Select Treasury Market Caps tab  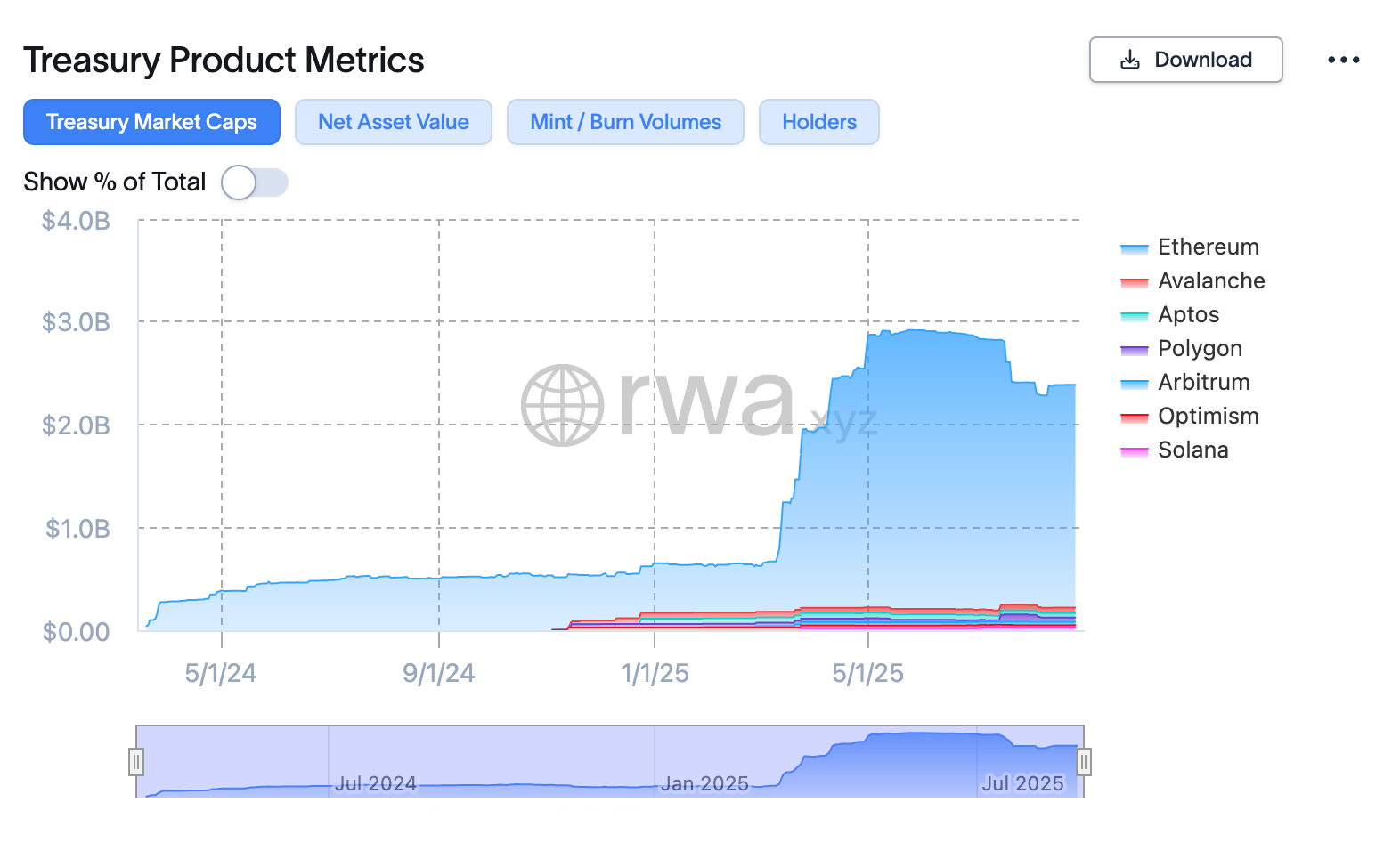click(x=151, y=122)
